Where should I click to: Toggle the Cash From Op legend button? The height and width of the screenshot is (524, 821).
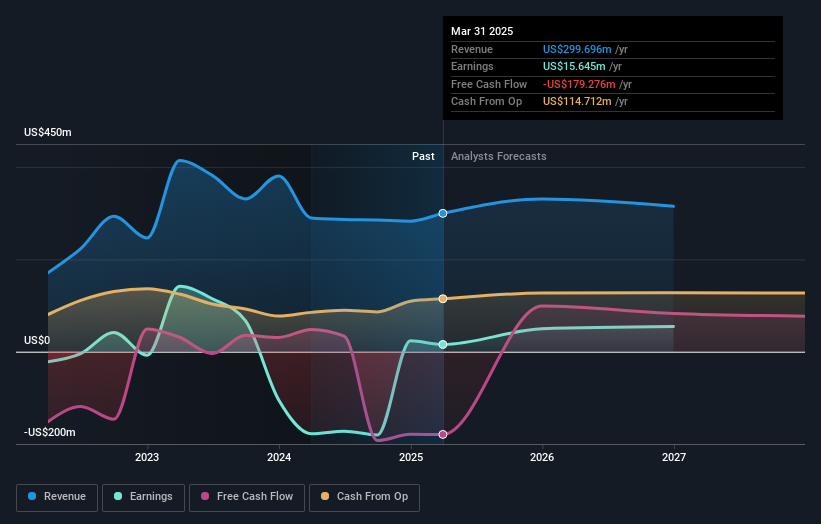(364, 497)
